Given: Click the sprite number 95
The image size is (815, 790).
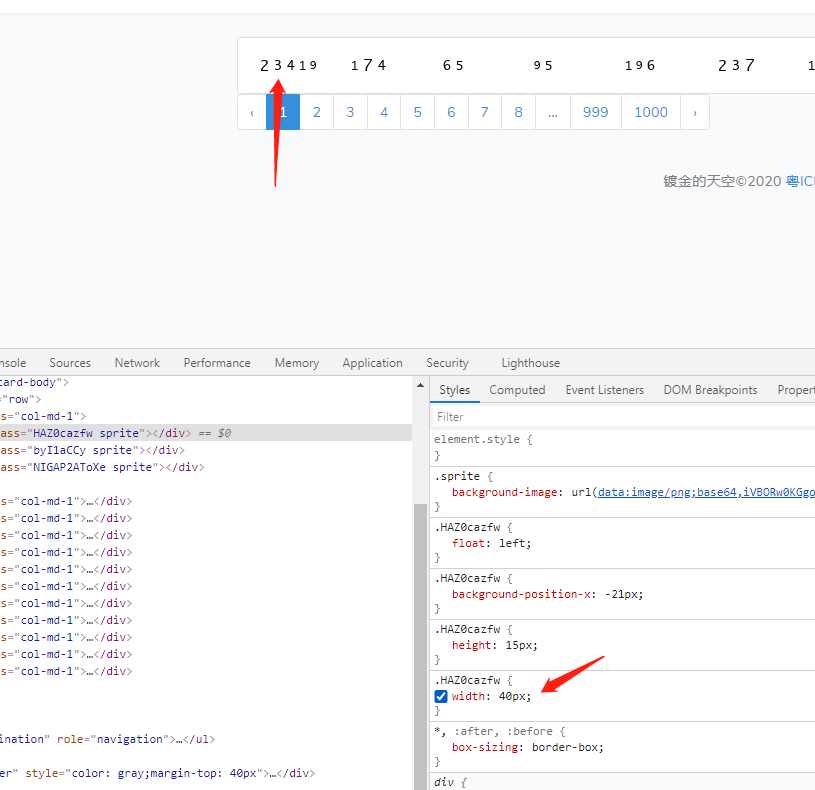Looking at the screenshot, I should click(543, 65).
